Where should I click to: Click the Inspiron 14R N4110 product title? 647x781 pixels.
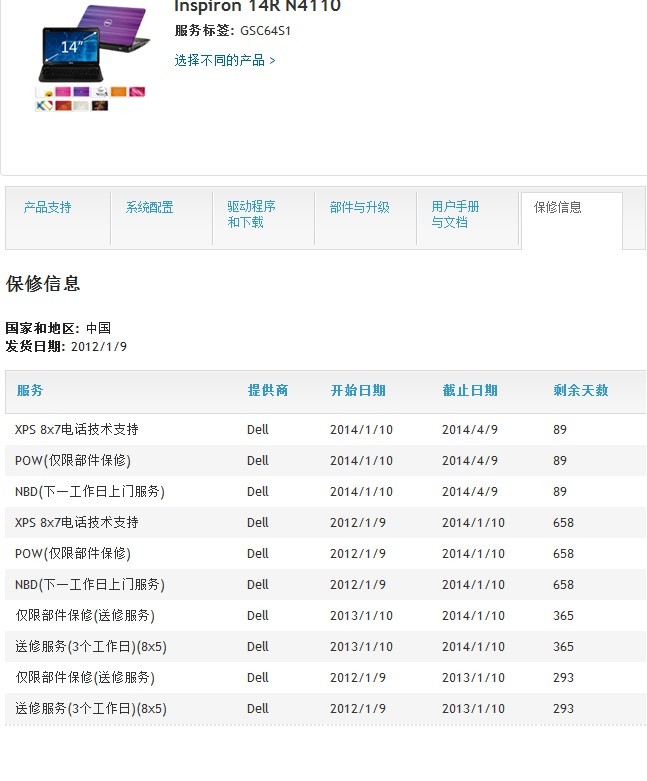[x=258, y=6]
